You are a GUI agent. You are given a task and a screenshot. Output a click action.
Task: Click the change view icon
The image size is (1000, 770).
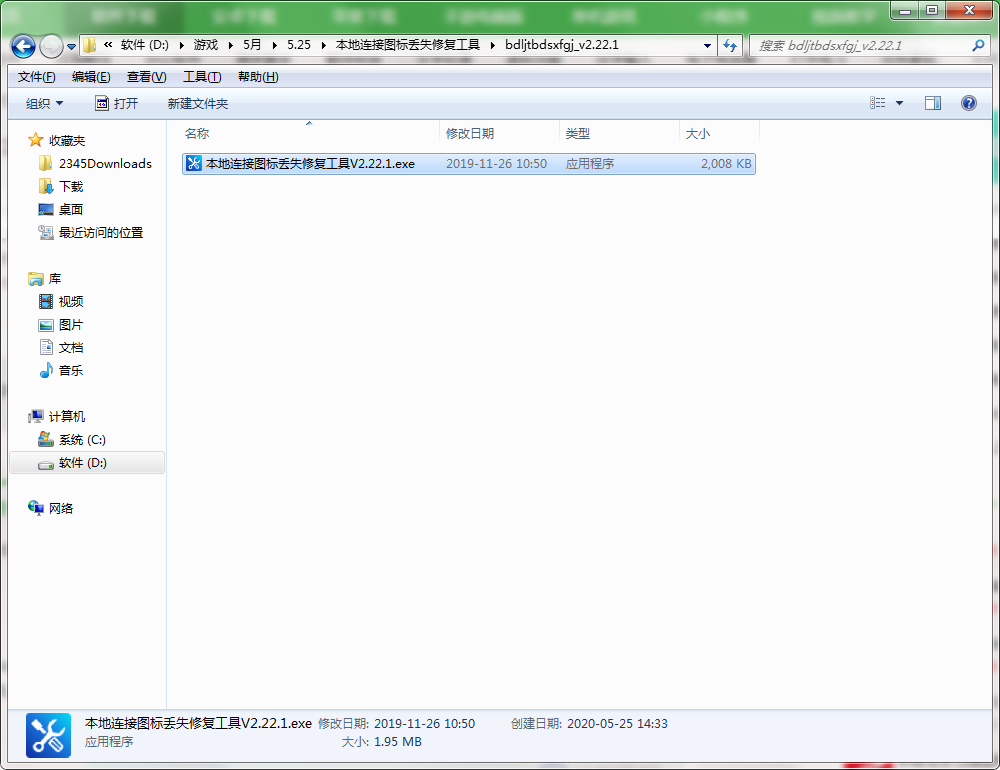tap(878, 103)
